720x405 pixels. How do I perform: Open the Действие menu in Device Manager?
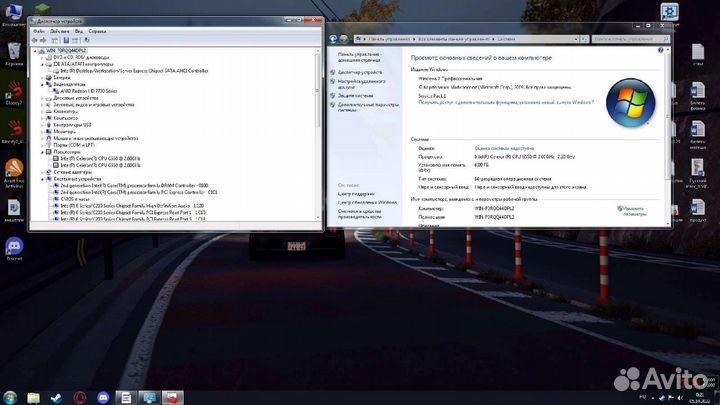point(58,29)
